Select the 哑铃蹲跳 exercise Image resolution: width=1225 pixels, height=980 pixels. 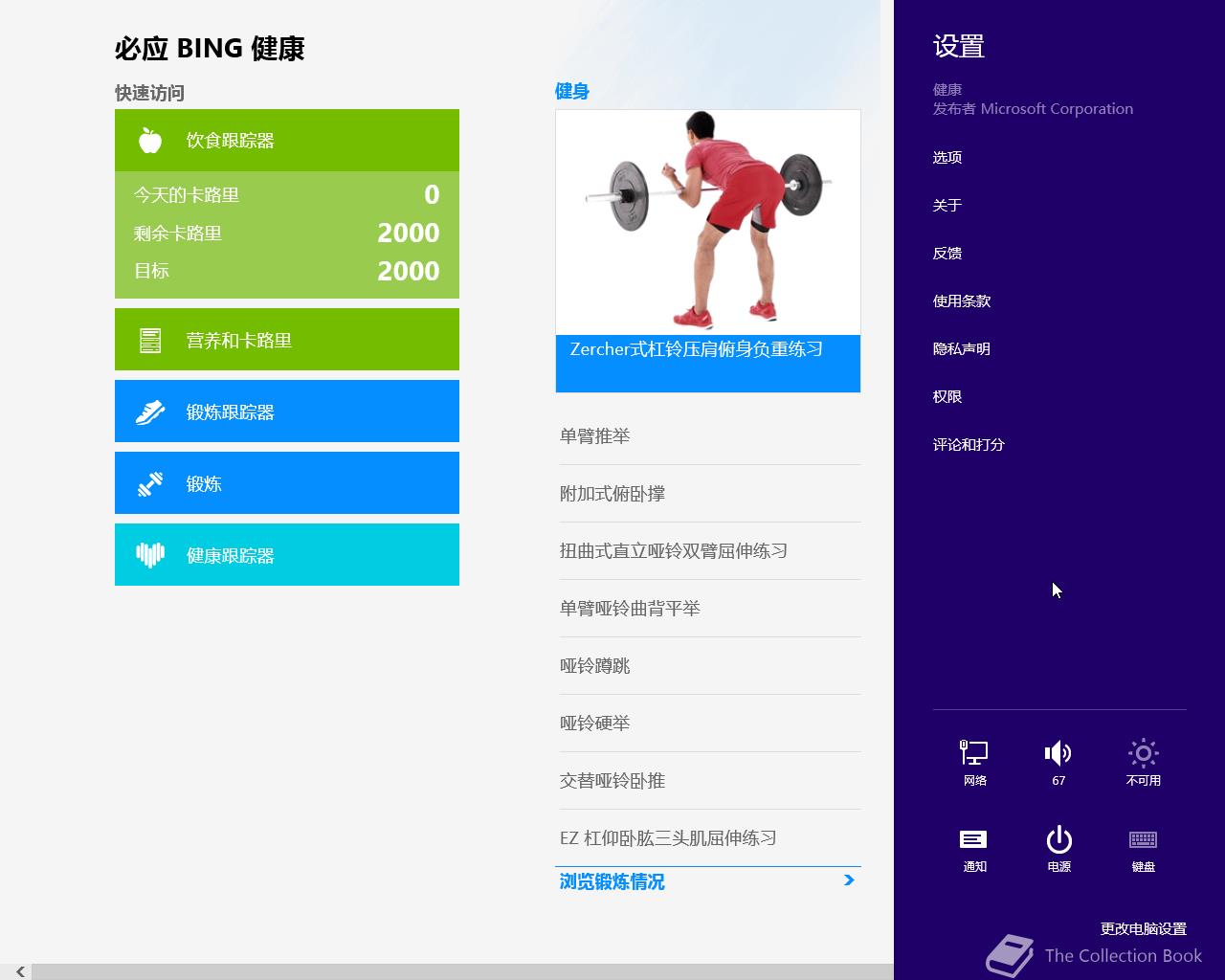710,666
